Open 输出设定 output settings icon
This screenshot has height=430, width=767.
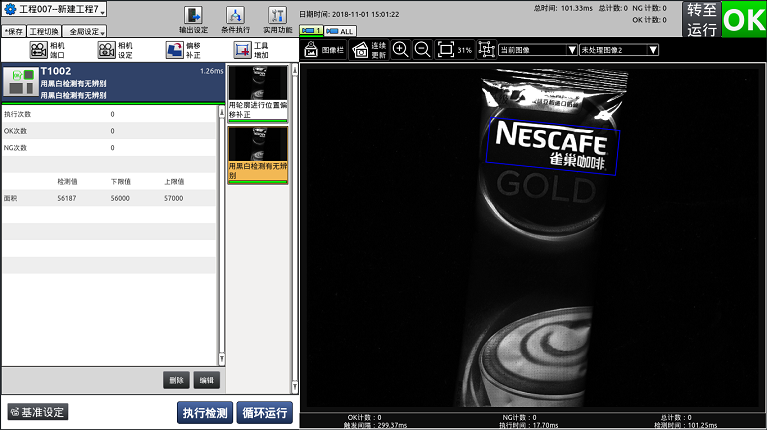pyautogui.click(x=193, y=20)
